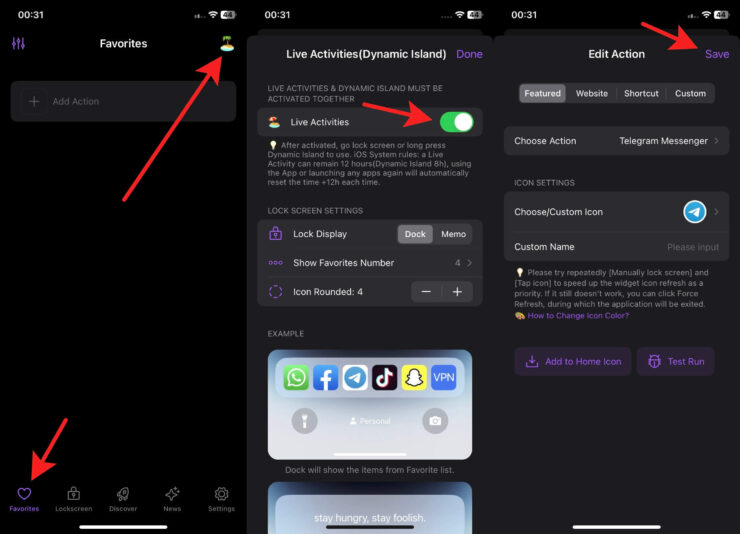Tap Add Action plus button
This screenshot has width=740, height=534.
(34, 102)
